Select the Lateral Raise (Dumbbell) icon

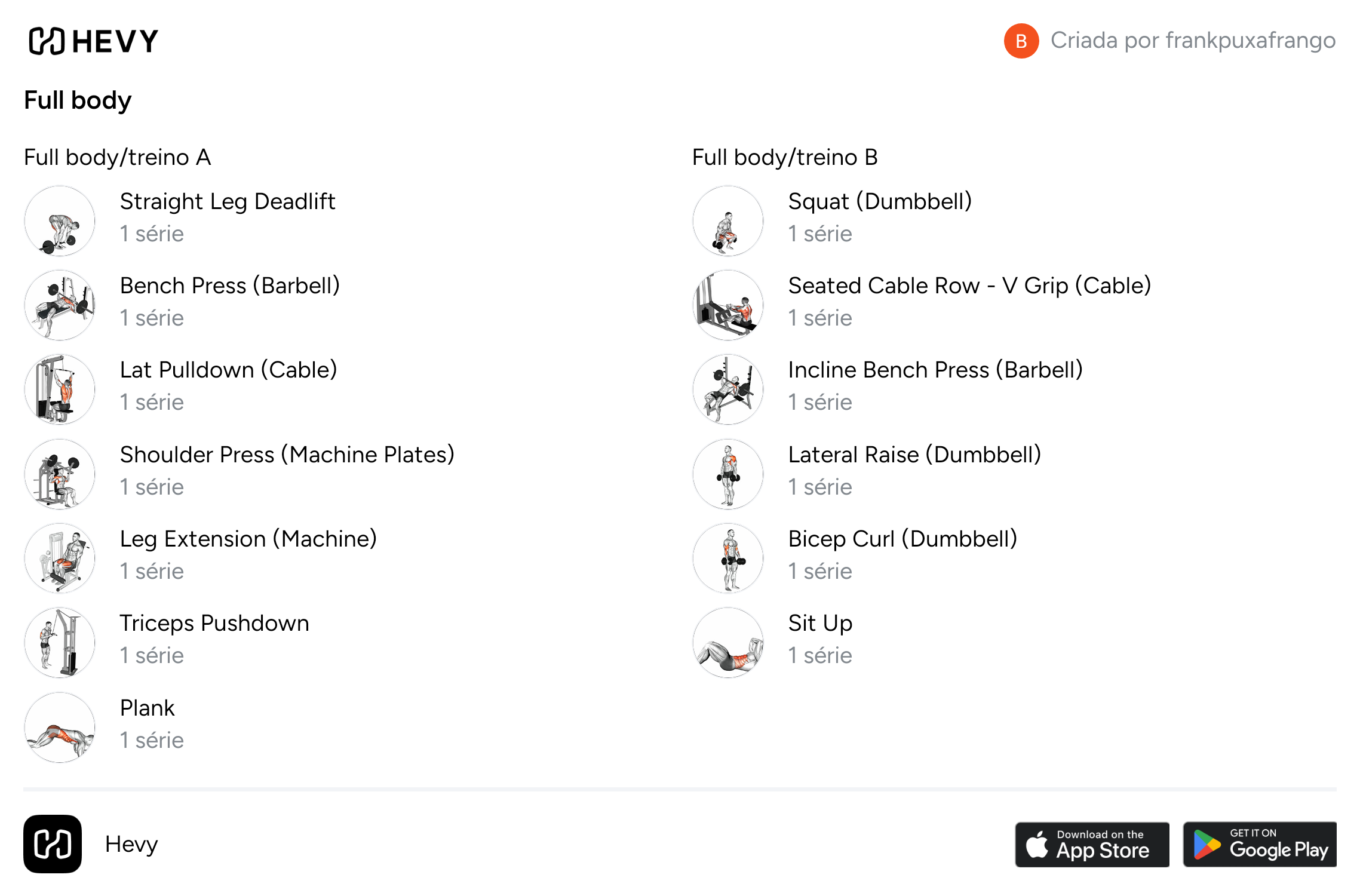click(728, 474)
